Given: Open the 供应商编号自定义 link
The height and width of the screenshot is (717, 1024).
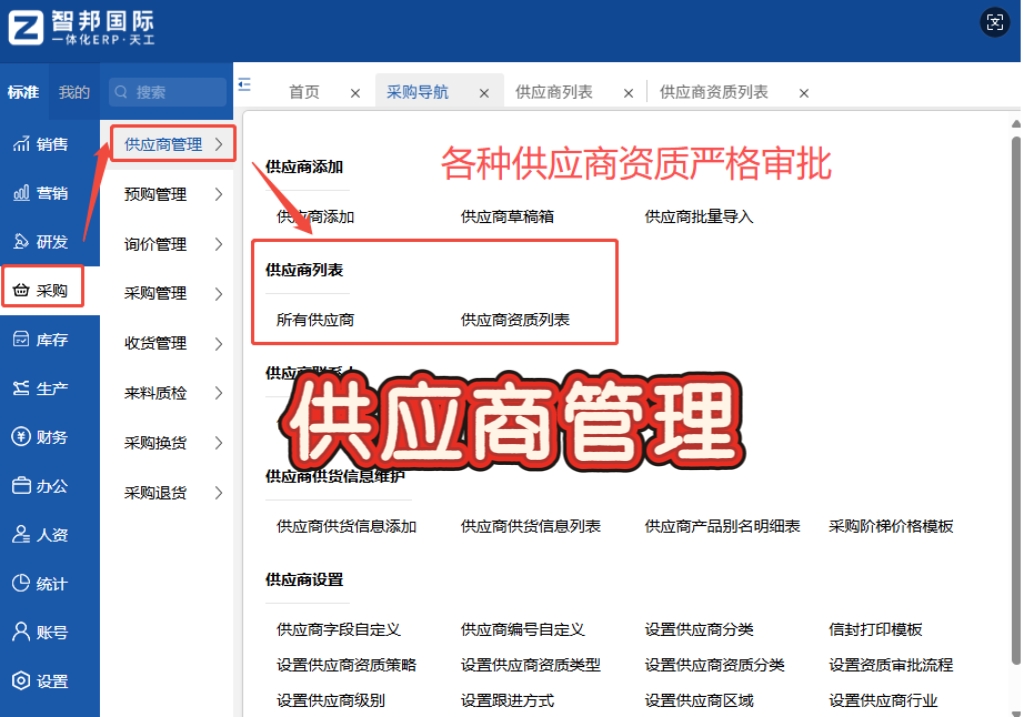Looking at the screenshot, I should (522, 629).
